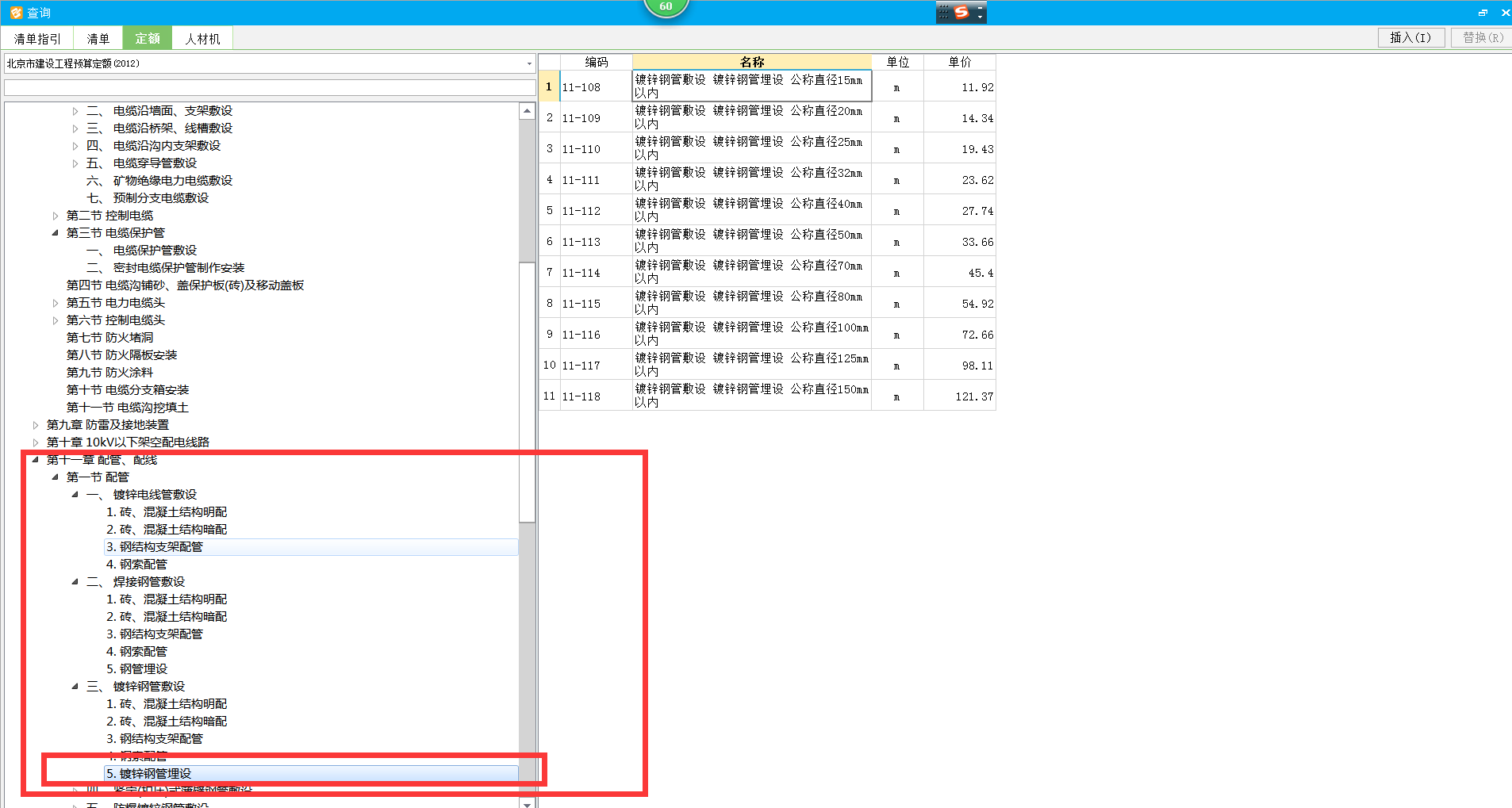
Task: Expand 第六节 控制电缆头 node
Action: coord(56,320)
